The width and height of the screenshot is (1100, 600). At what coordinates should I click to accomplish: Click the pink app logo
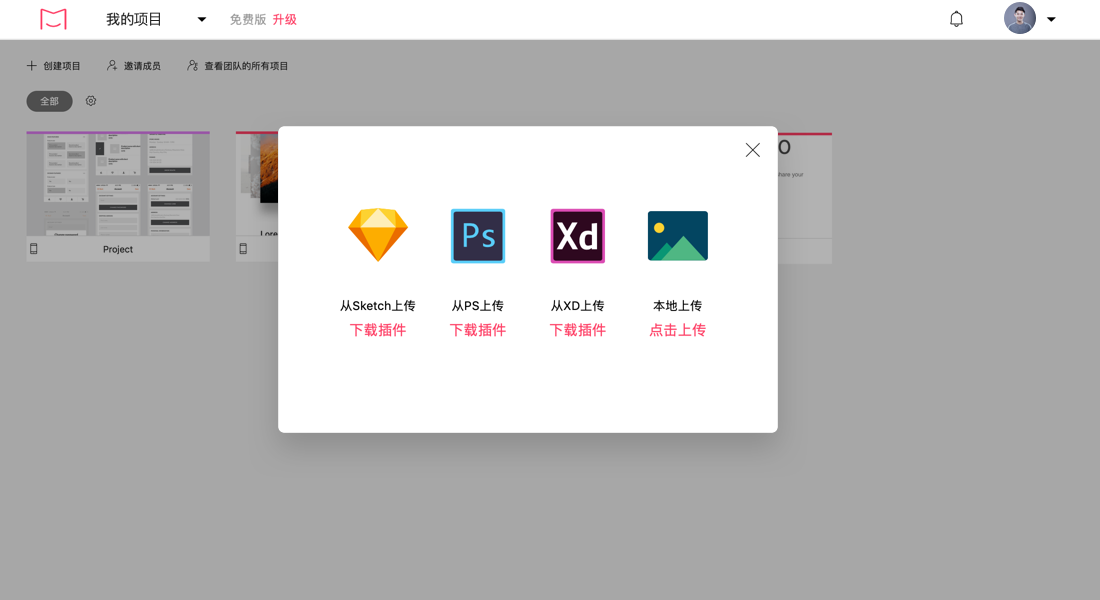[x=53, y=19]
